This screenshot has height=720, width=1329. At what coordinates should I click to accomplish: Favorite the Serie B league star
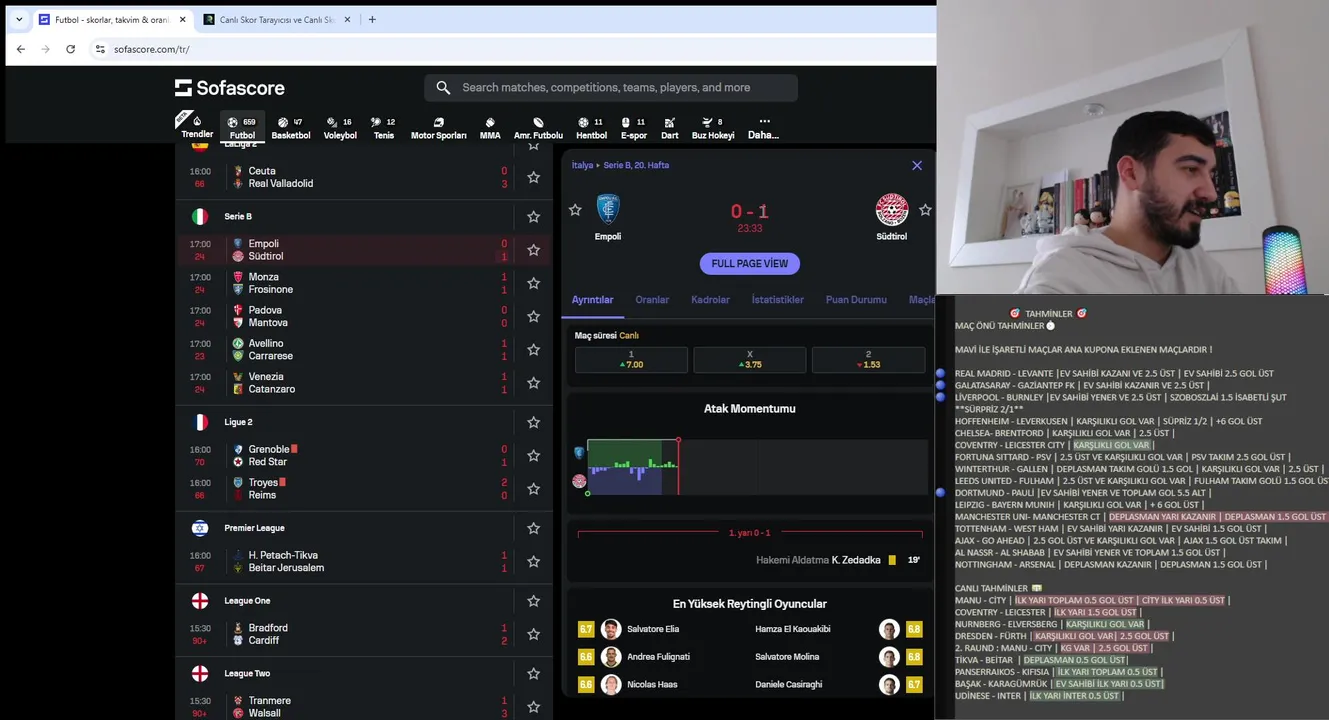[533, 216]
